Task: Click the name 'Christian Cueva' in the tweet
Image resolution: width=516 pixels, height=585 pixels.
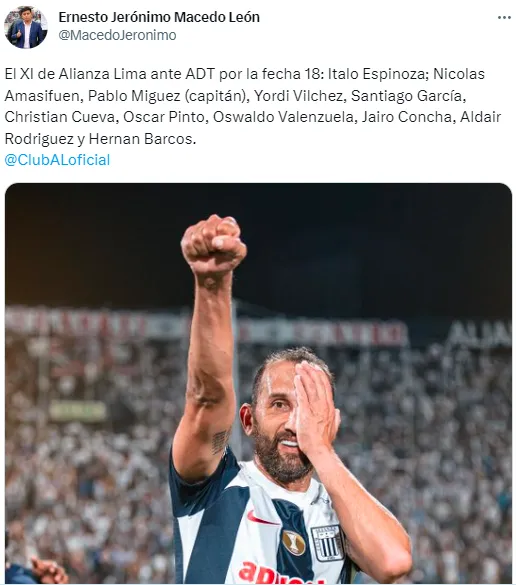Action: tap(62, 117)
